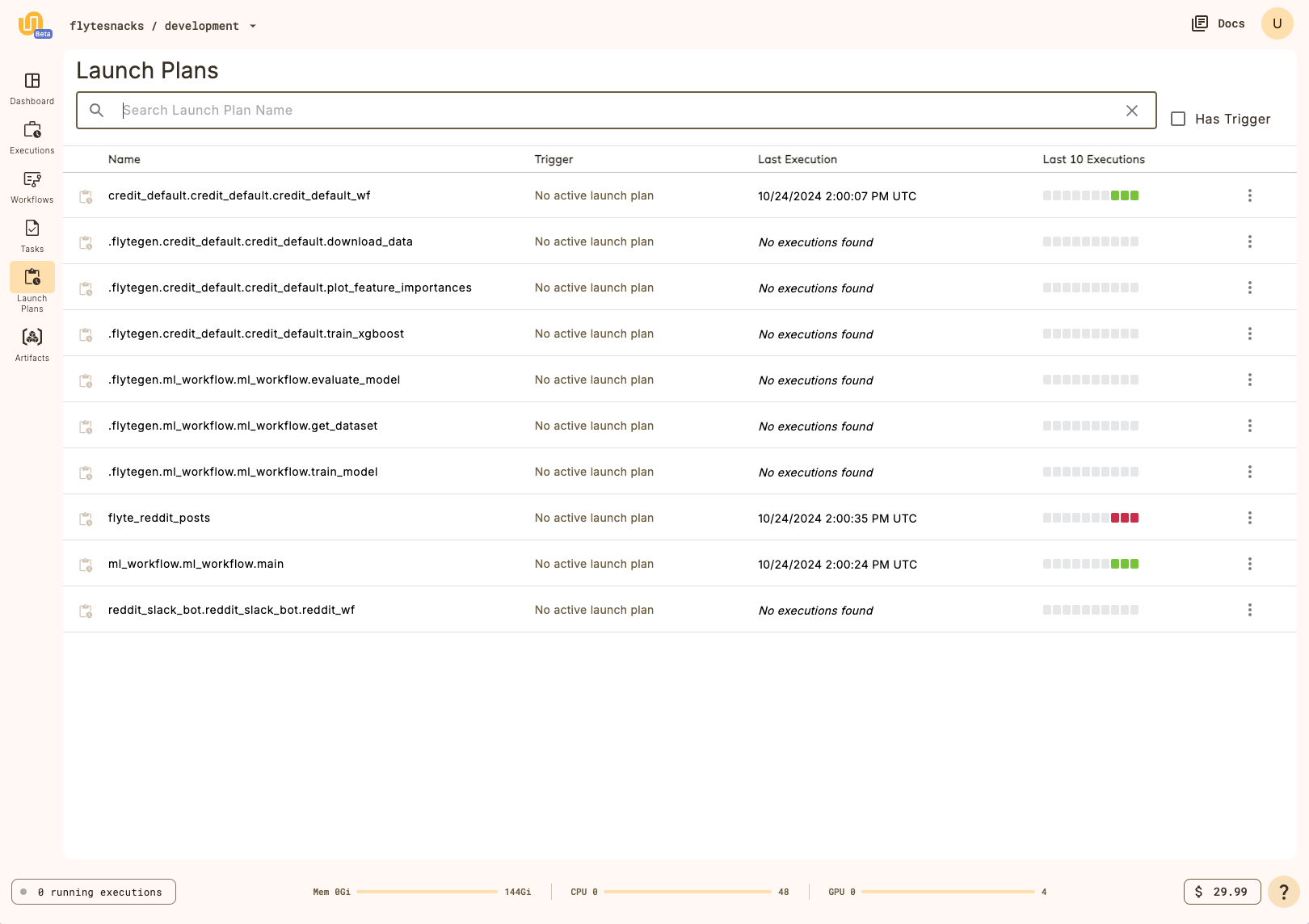Image resolution: width=1309 pixels, height=924 pixels.
Task: Open more options for credit_default_wf row
Action: click(x=1249, y=195)
